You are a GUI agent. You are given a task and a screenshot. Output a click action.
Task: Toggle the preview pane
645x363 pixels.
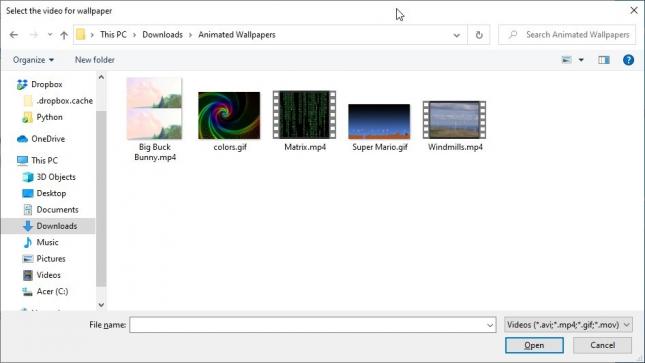603,60
